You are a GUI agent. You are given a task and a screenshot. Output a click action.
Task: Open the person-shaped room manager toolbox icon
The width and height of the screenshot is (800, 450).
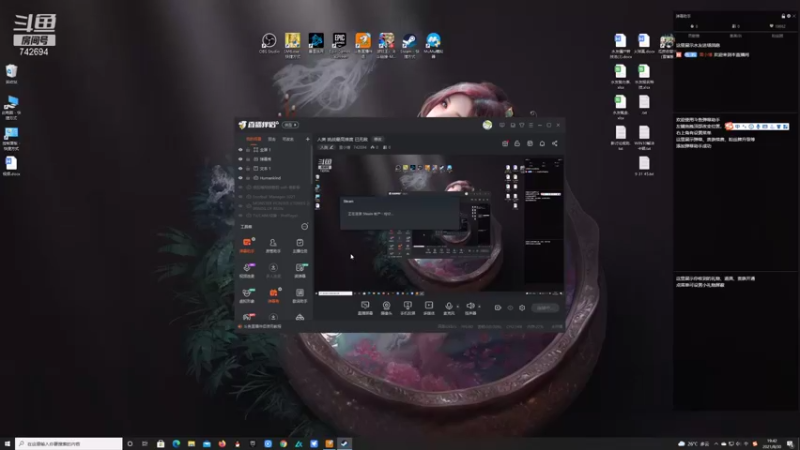click(x=273, y=244)
